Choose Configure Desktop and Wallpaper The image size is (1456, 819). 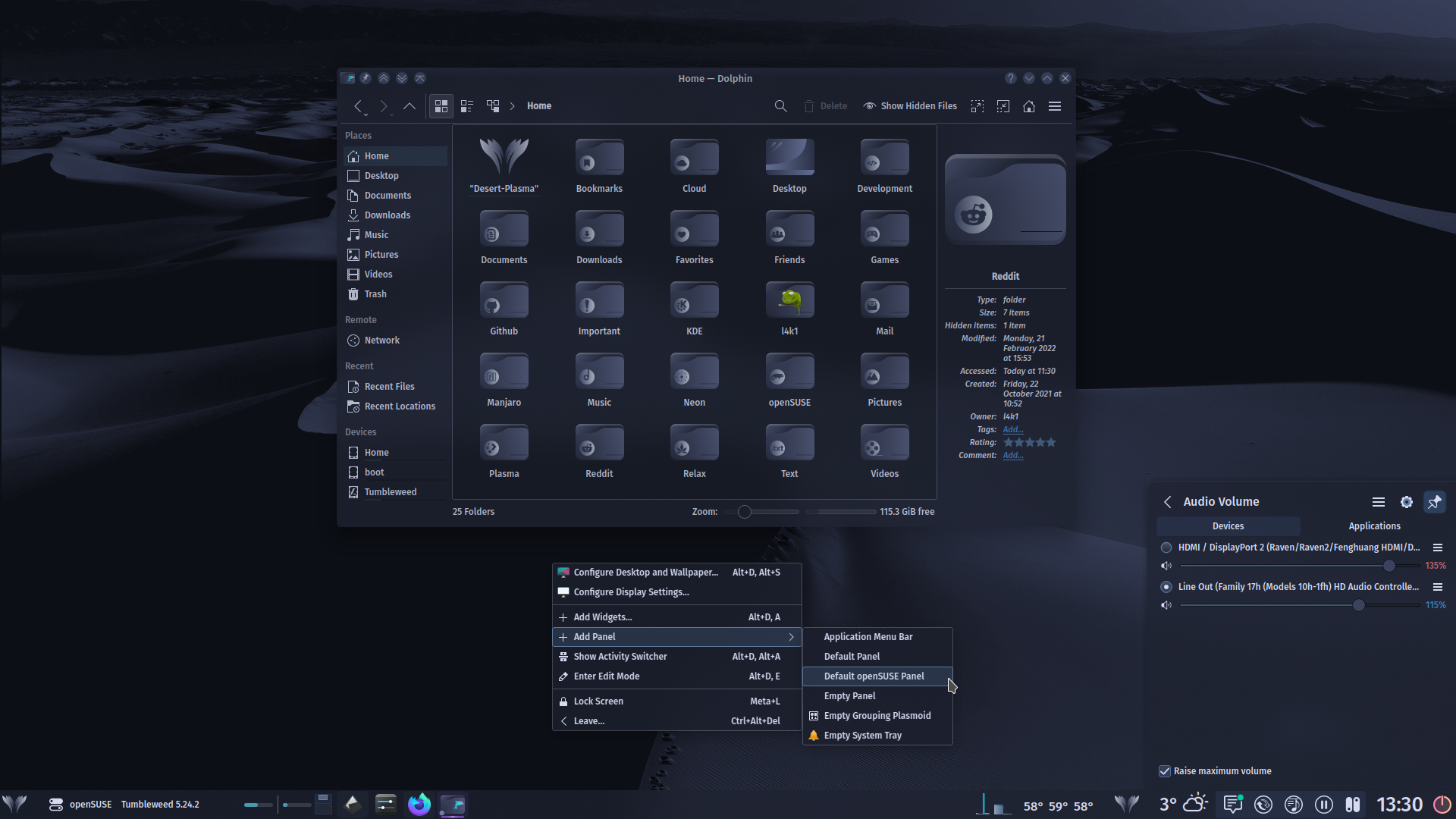tap(676, 573)
